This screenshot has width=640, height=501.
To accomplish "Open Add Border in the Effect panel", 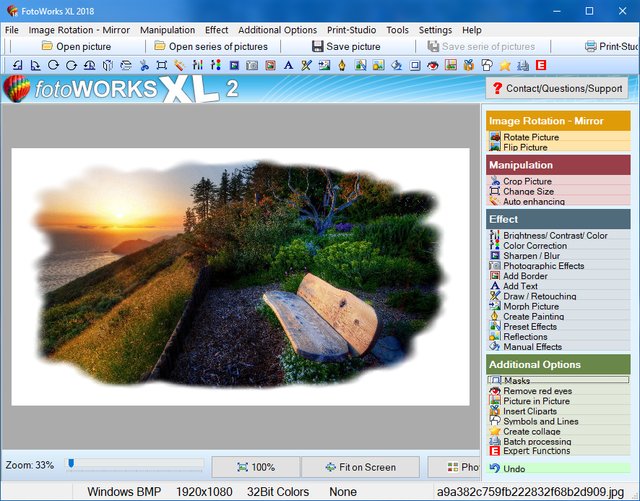I will point(558,276).
